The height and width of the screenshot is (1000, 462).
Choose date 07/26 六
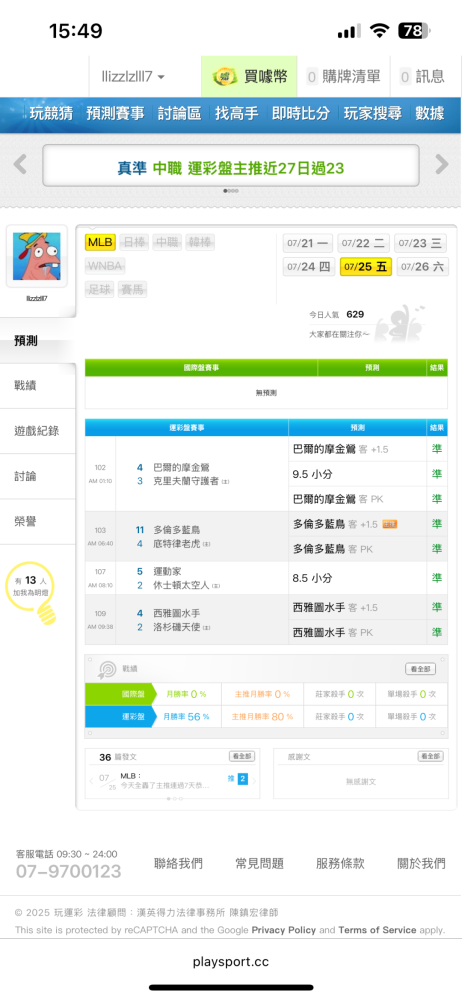pyautogui.click(x=422, y=267)
